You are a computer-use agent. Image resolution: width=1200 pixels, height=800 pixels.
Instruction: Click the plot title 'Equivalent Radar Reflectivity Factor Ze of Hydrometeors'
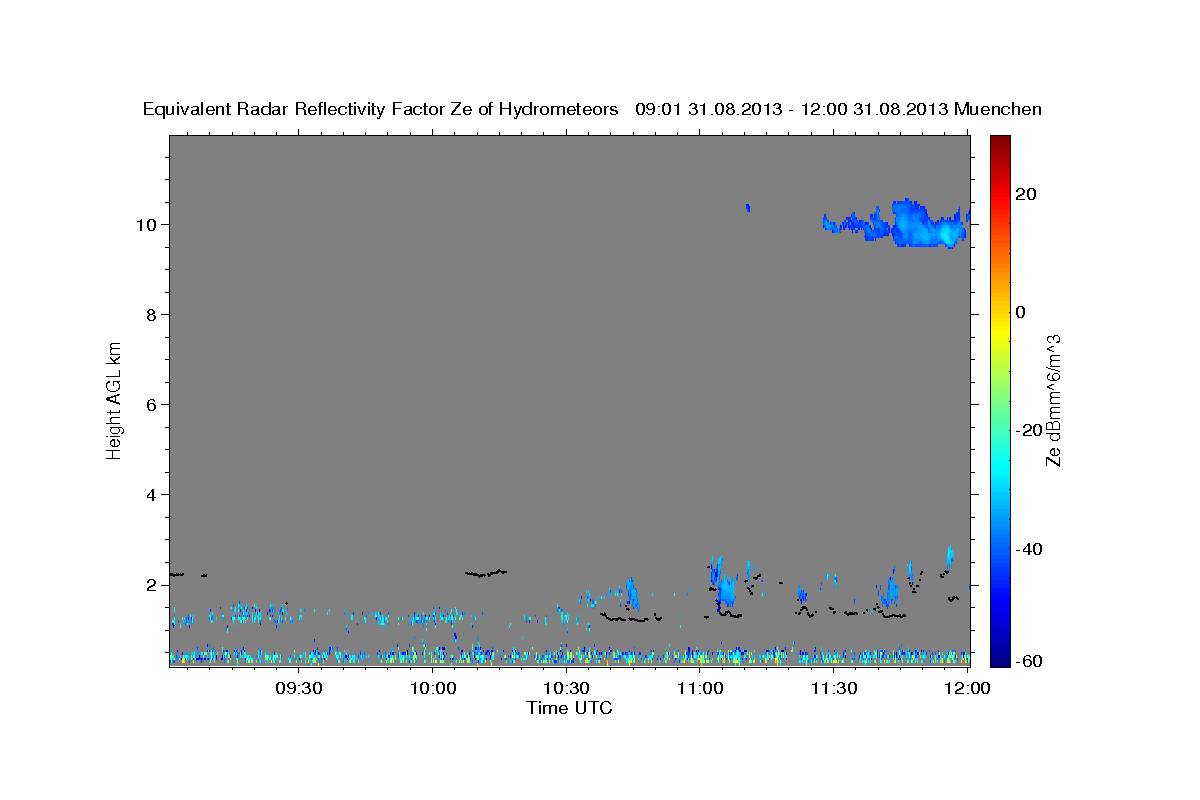381,109
